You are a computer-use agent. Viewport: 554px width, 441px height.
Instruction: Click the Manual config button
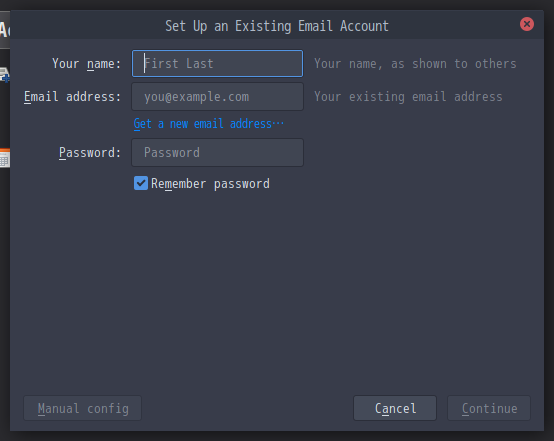pos(83,408)
